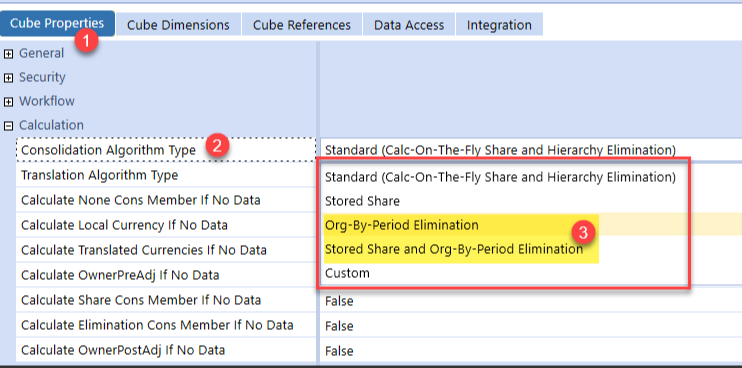Expand the General section plus icon
742x368 pixels.
coord(8,54)
